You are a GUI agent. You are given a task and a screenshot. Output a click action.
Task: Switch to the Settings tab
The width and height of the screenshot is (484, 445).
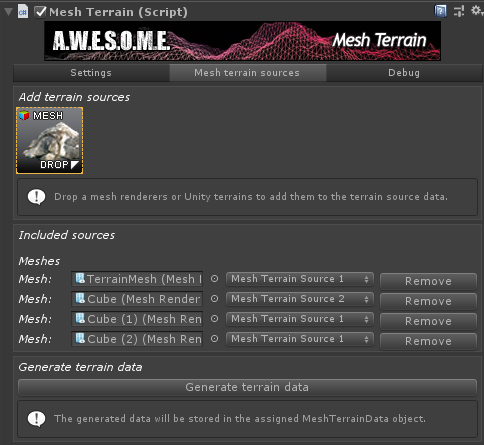tap(91, 73)
